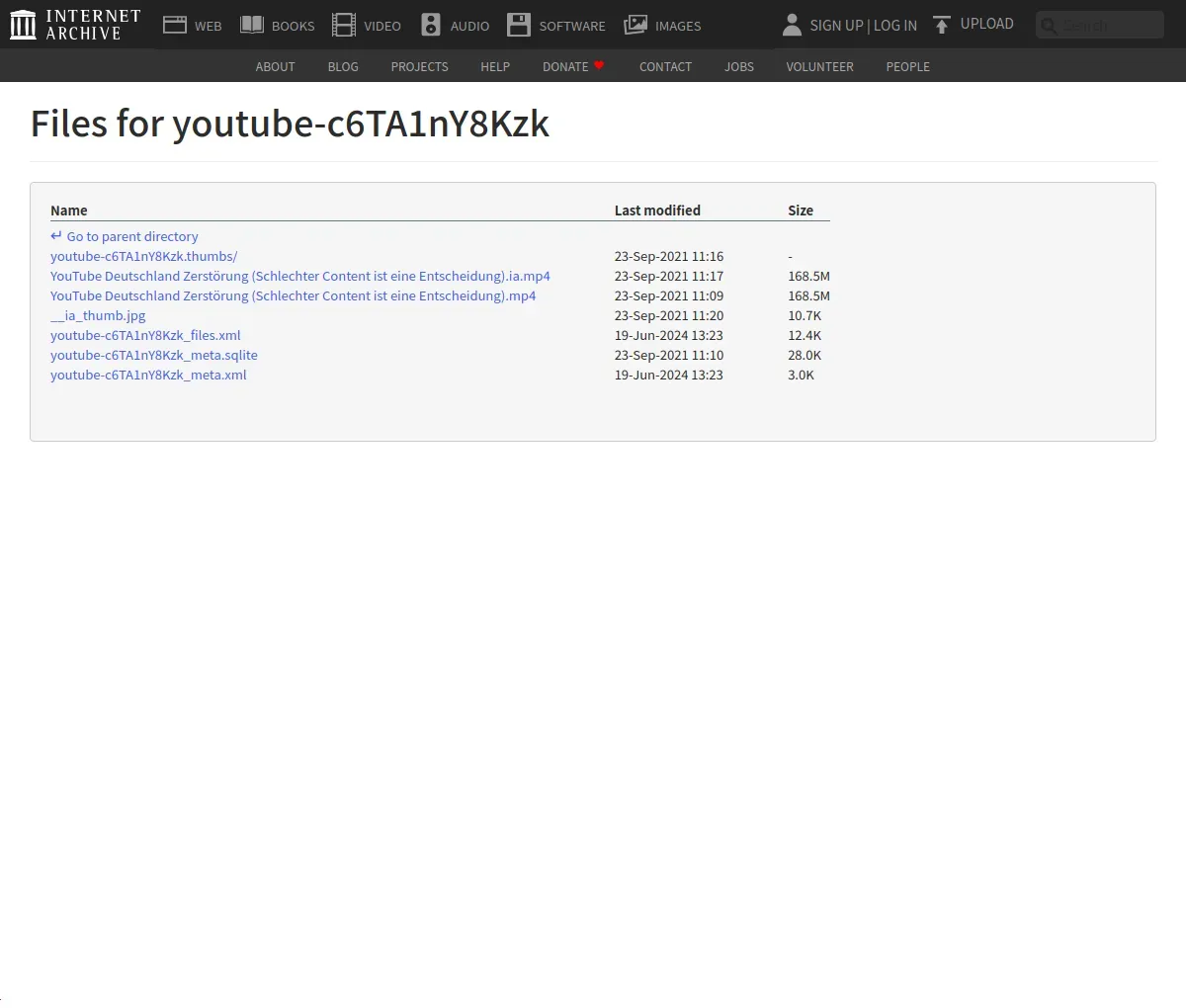
Task: Open the Entscheidung).ia.mp4 video file
Action: 300,276
